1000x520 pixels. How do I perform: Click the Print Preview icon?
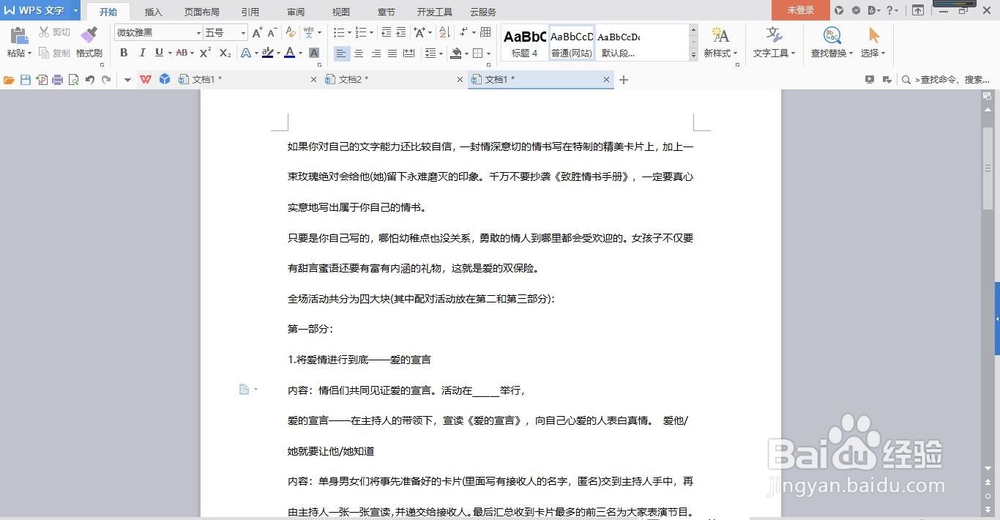pyautogui.click(x=73, y=80)
